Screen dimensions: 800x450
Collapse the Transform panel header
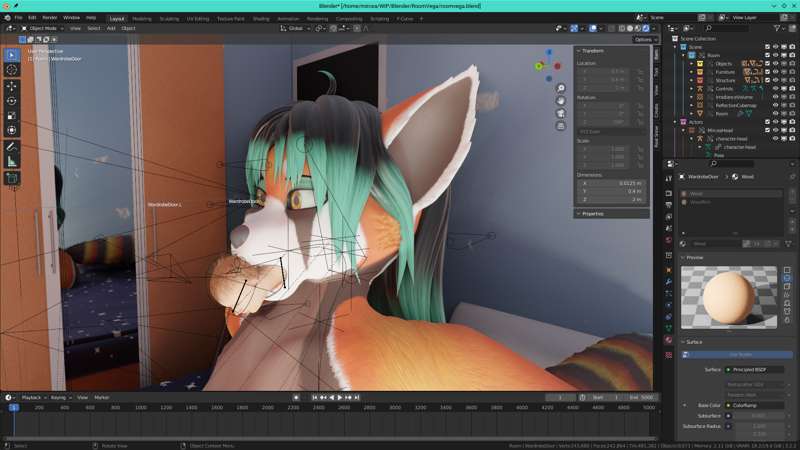point(592,50)
